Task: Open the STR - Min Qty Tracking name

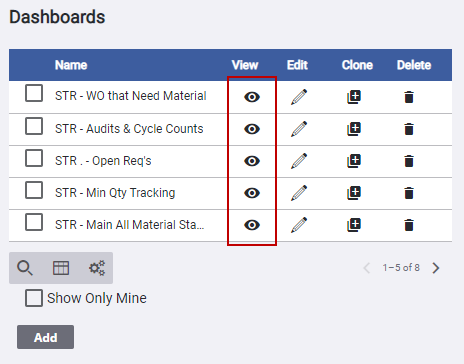Action: point(115,193)
